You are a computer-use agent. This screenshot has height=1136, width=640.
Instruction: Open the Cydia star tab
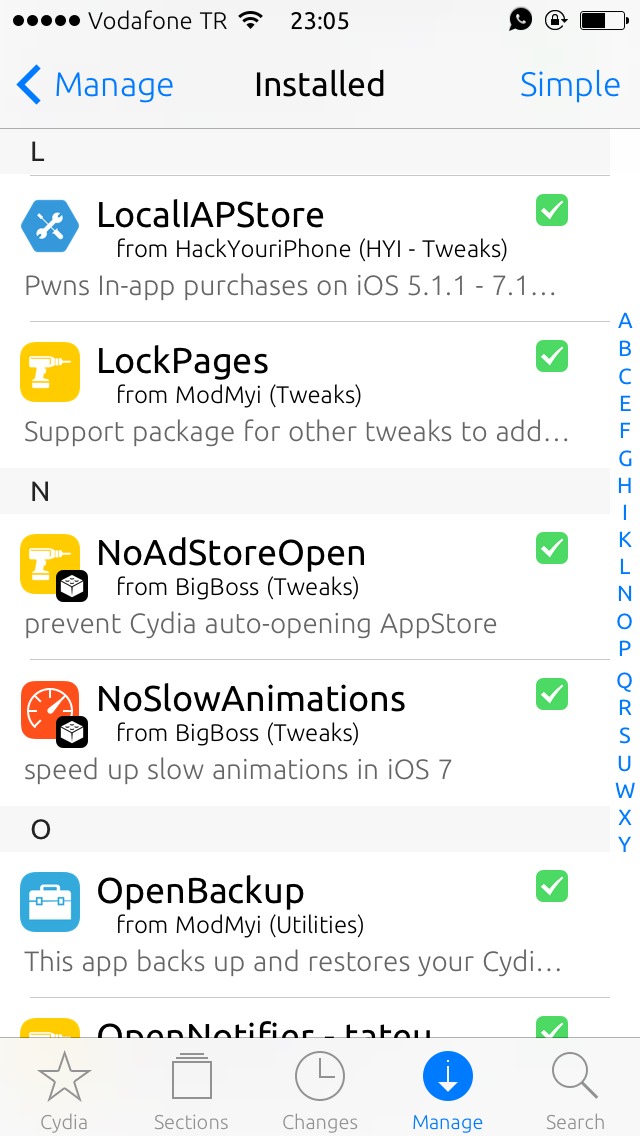coord(64,1090)
